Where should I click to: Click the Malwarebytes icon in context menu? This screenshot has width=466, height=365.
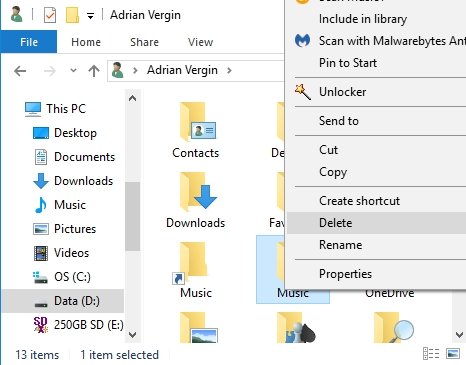click(303, 41)
